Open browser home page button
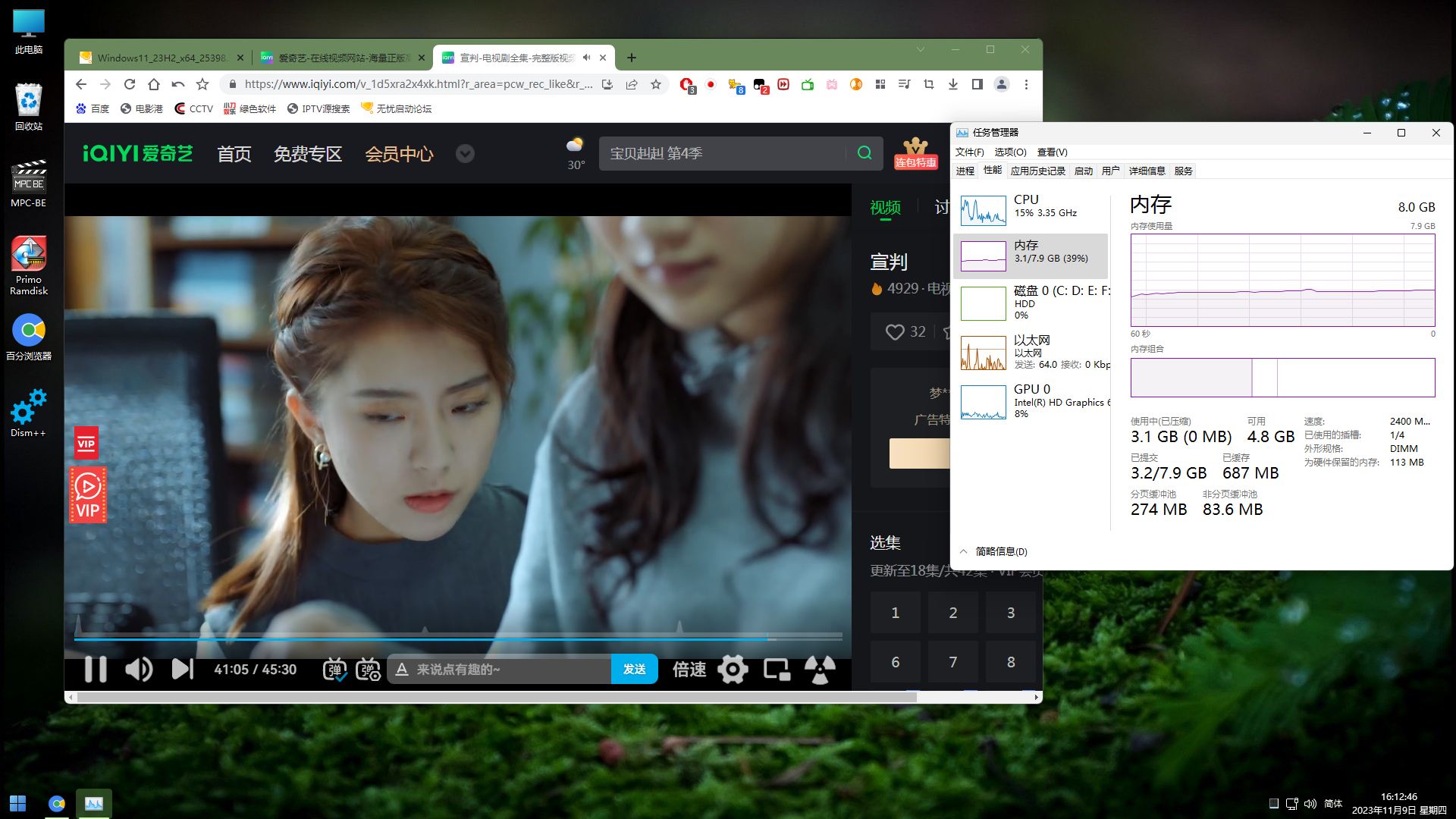The width and height of the screenshot is (1456, 819). (x=154, y=84)
